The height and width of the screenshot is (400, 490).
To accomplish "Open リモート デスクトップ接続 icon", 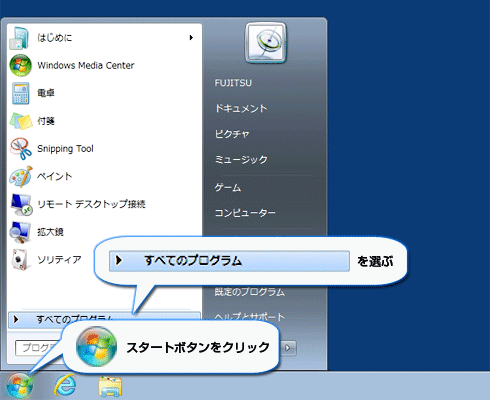I will [21, 204].
